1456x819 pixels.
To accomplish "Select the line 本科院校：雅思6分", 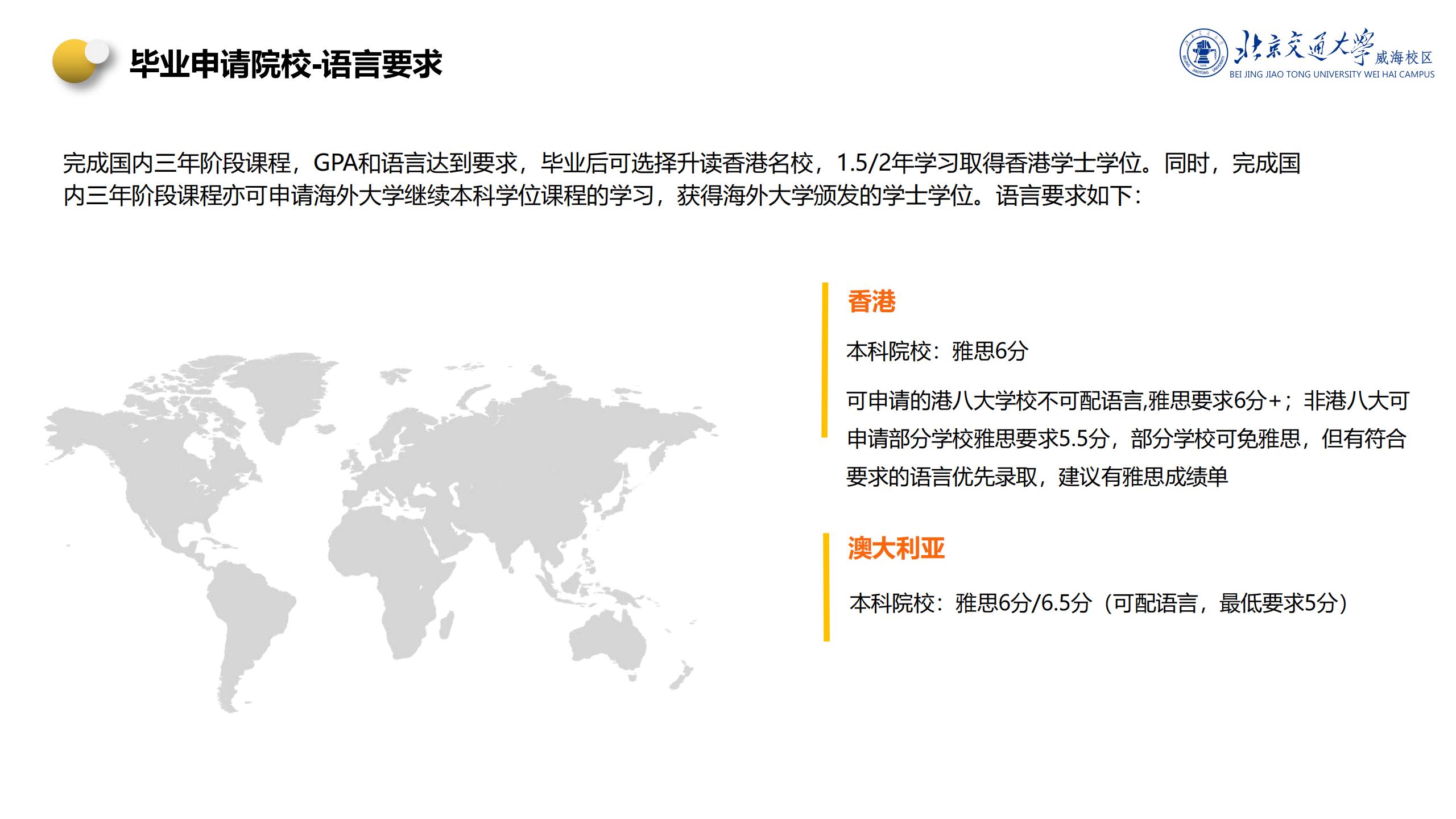I will tap(937, 351).
